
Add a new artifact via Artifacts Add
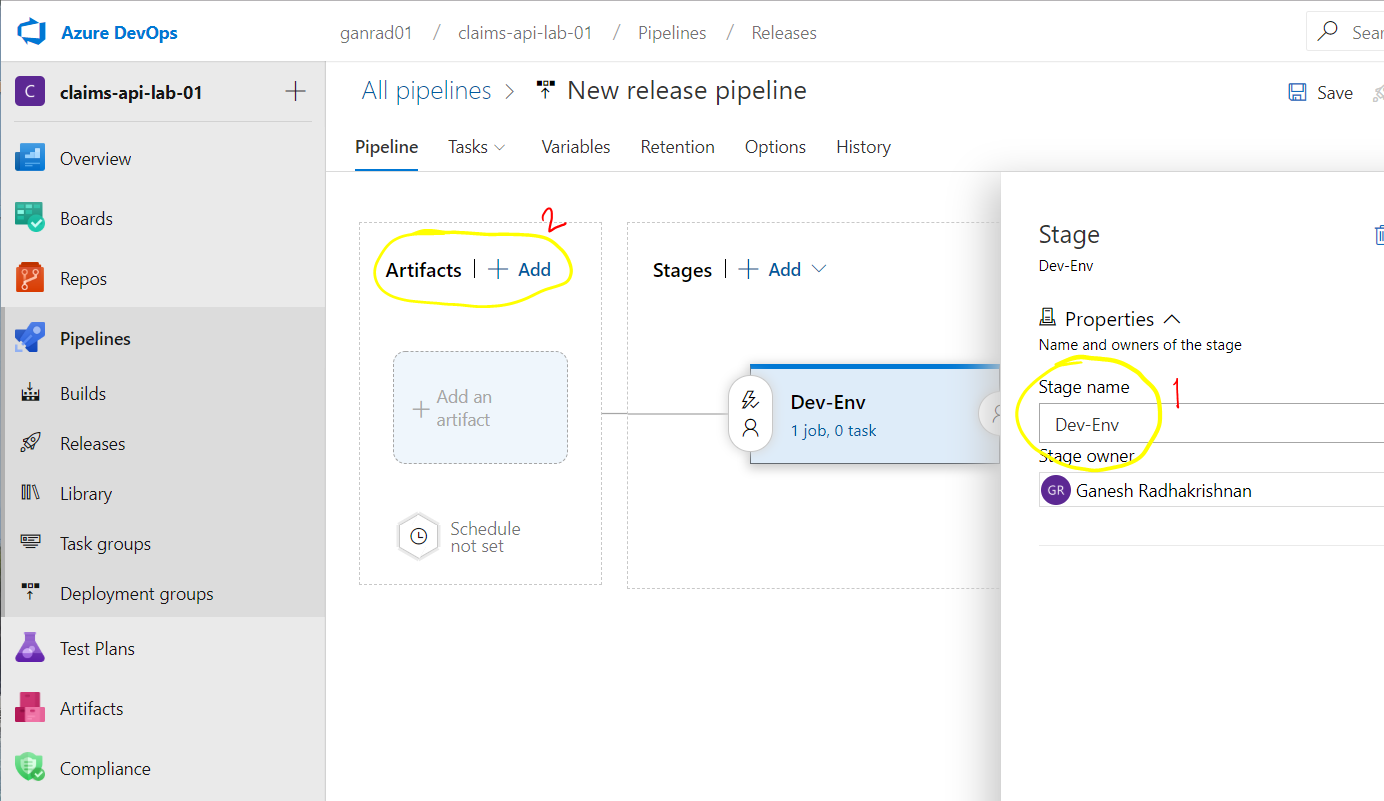point(520,269)
